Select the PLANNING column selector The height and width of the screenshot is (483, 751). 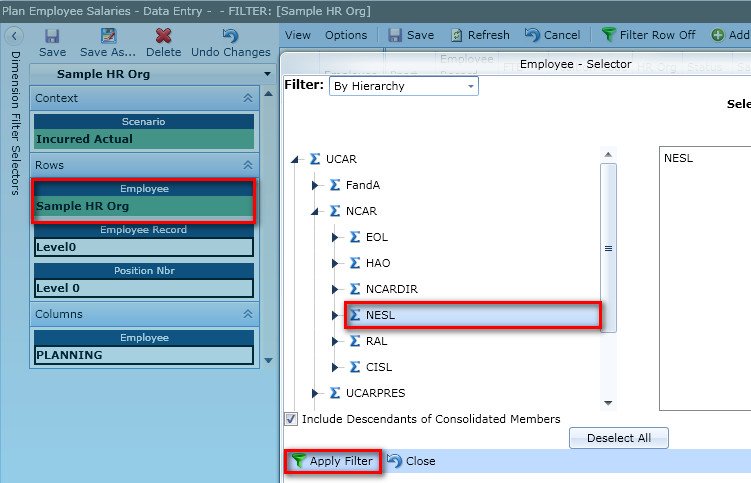point(144,355)
